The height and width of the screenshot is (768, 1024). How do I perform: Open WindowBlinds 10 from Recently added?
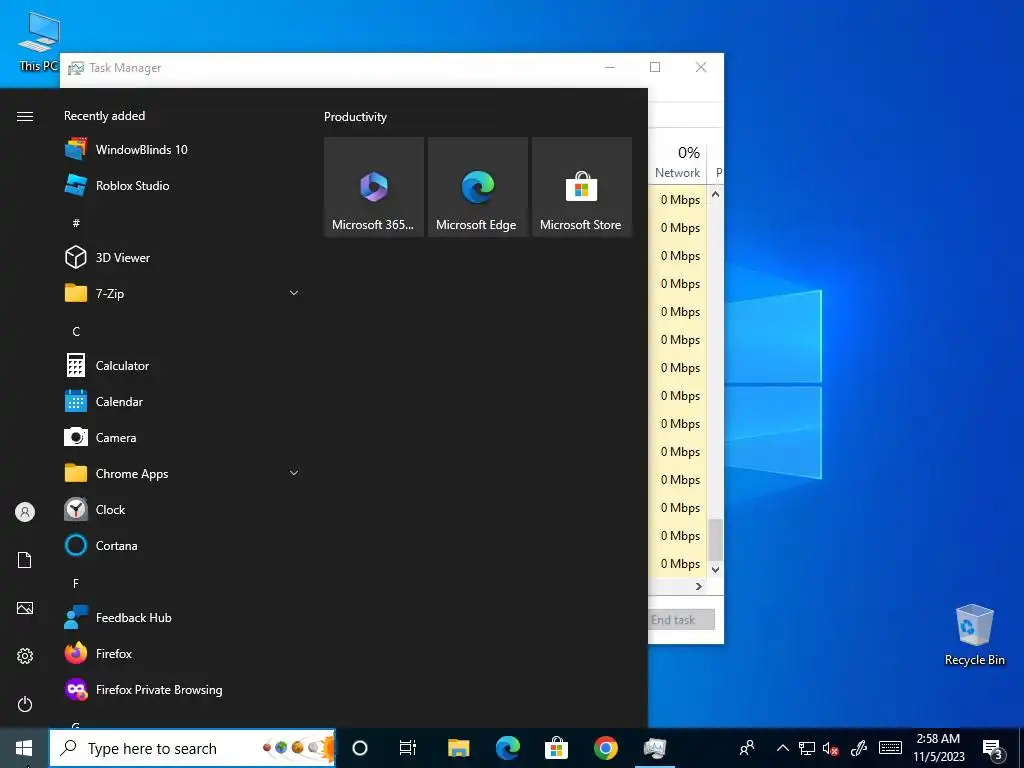pos(183,150)
